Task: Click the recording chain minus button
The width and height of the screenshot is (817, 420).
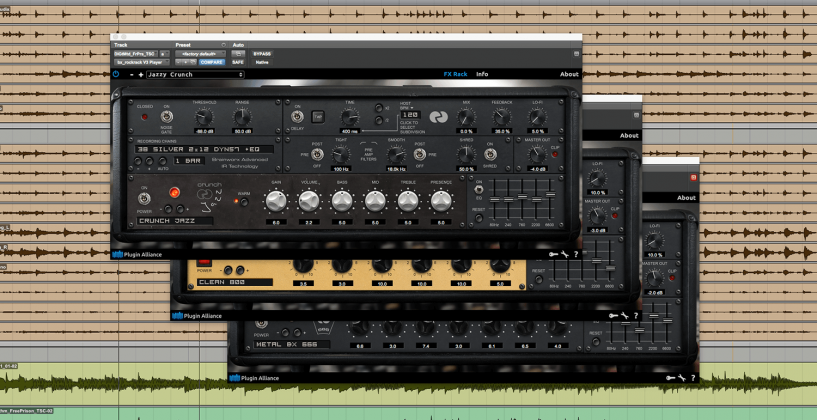Action: [138, 162]
